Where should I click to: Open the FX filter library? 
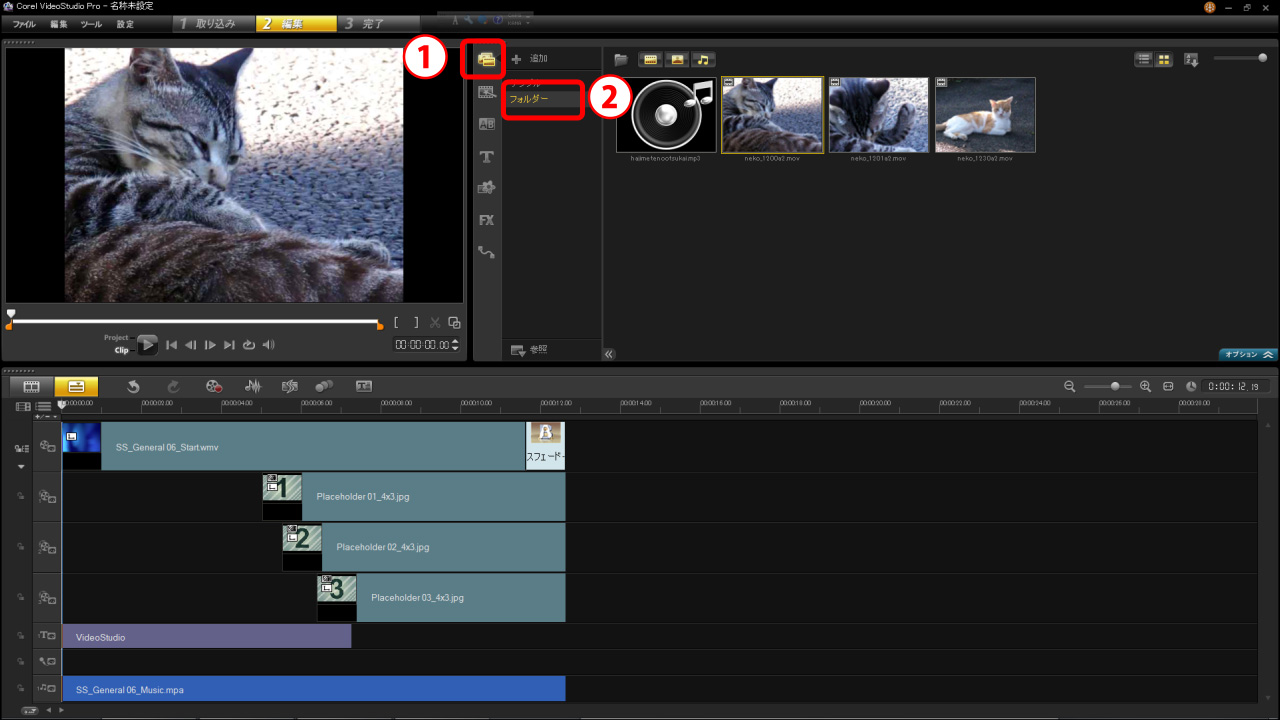[486, 220]
